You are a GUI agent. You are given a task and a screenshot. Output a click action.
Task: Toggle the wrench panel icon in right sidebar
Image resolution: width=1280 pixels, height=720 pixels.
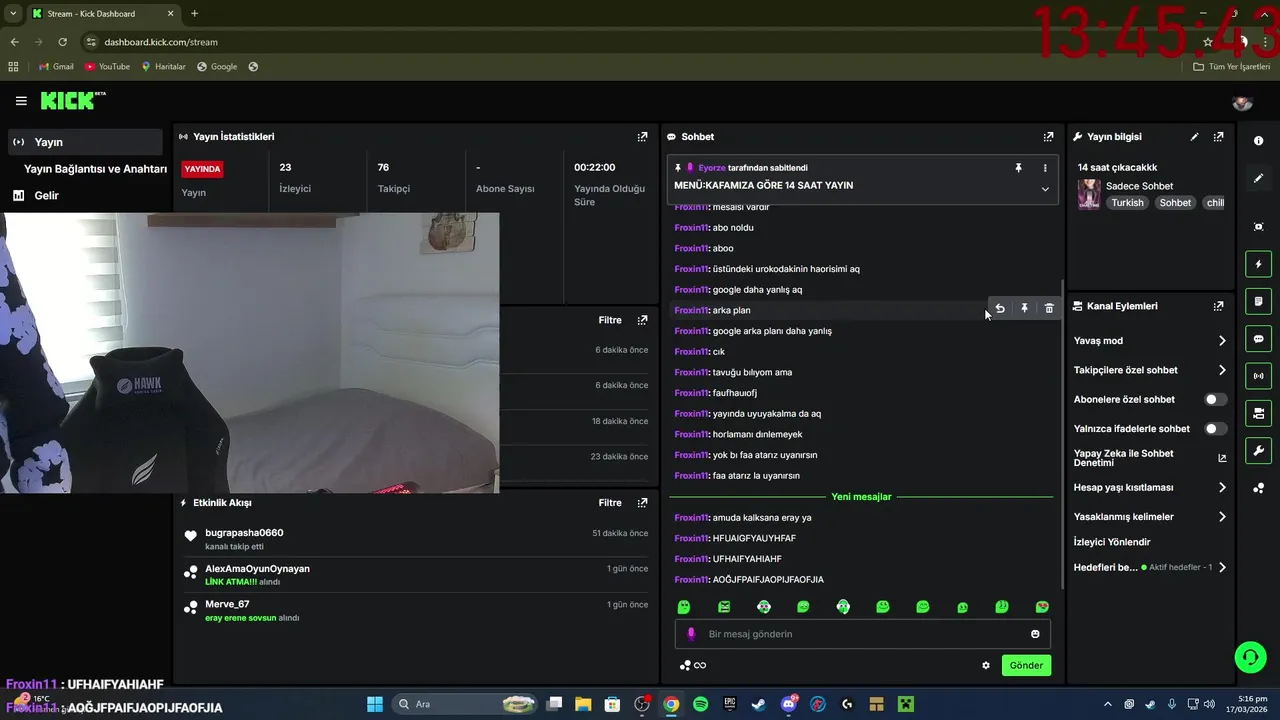(1258, 450)
